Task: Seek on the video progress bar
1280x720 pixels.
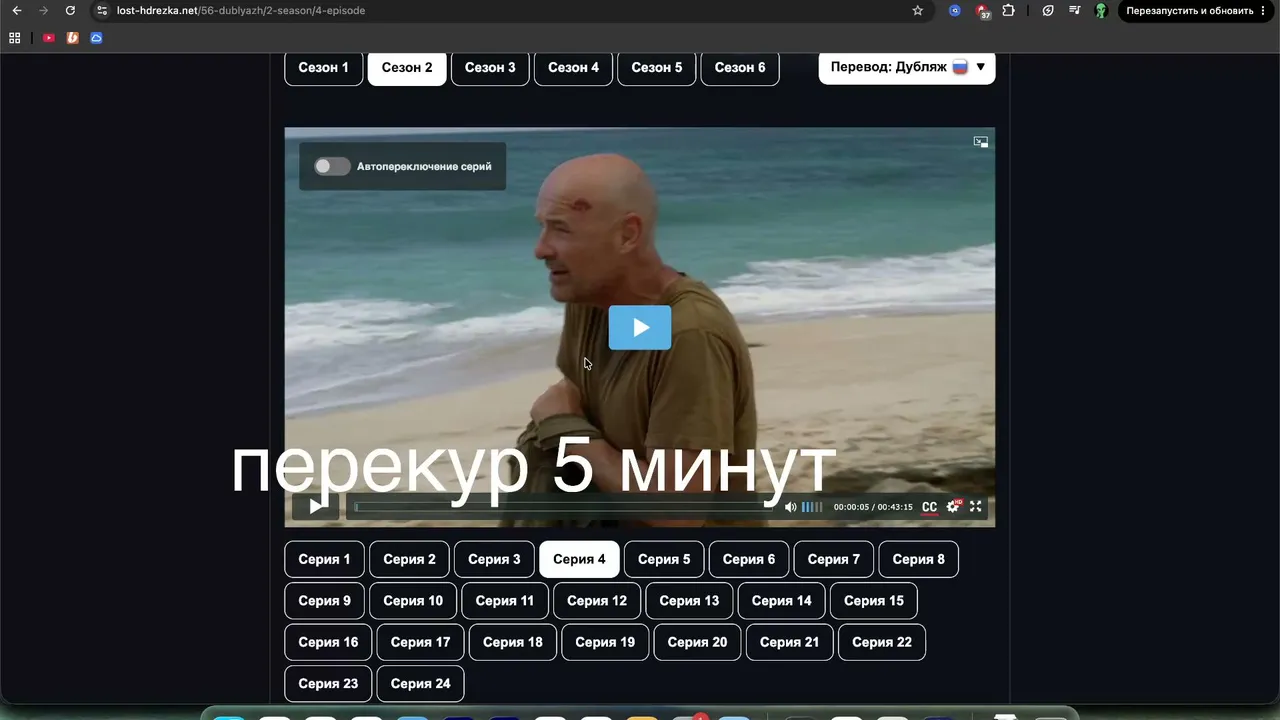Action: (x=565, y=507)
